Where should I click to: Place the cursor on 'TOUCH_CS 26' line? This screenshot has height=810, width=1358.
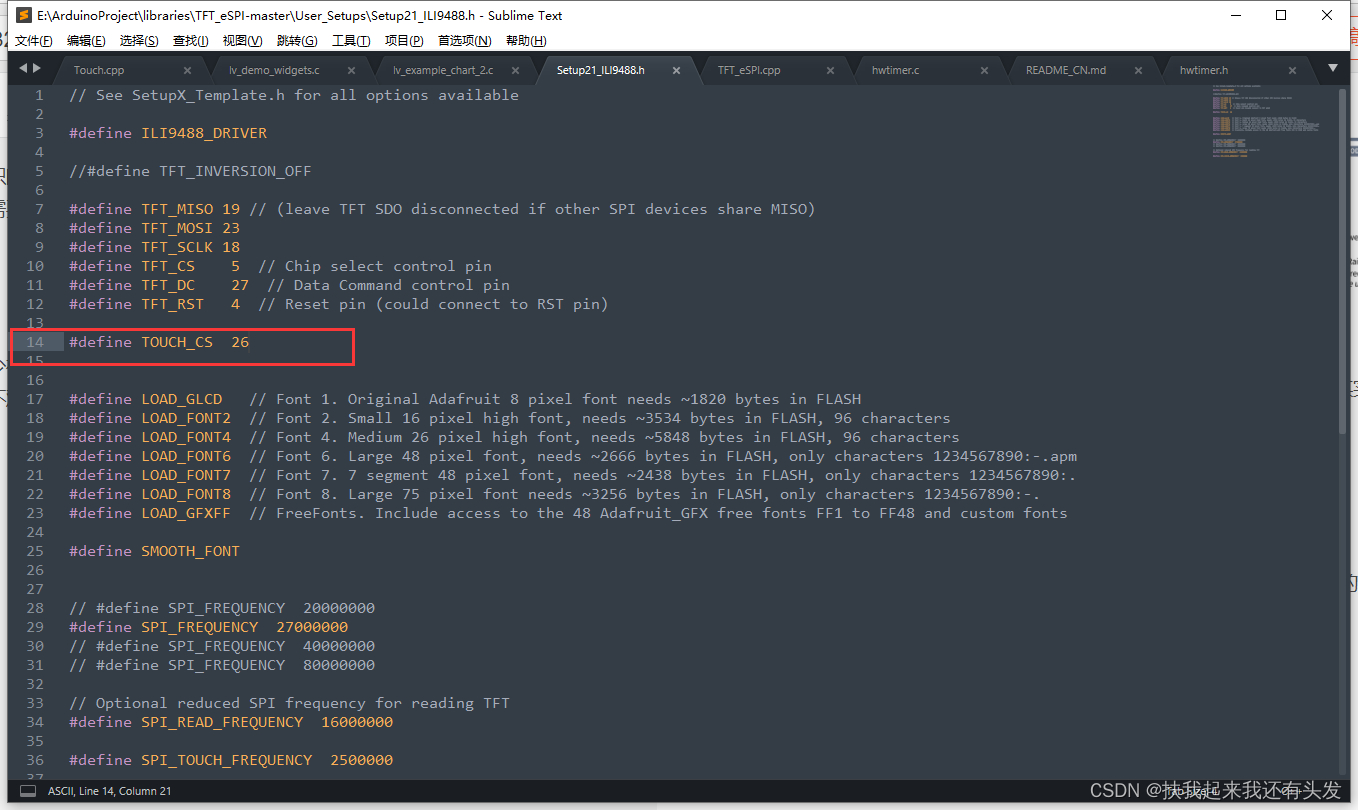(x=159, y=342)
